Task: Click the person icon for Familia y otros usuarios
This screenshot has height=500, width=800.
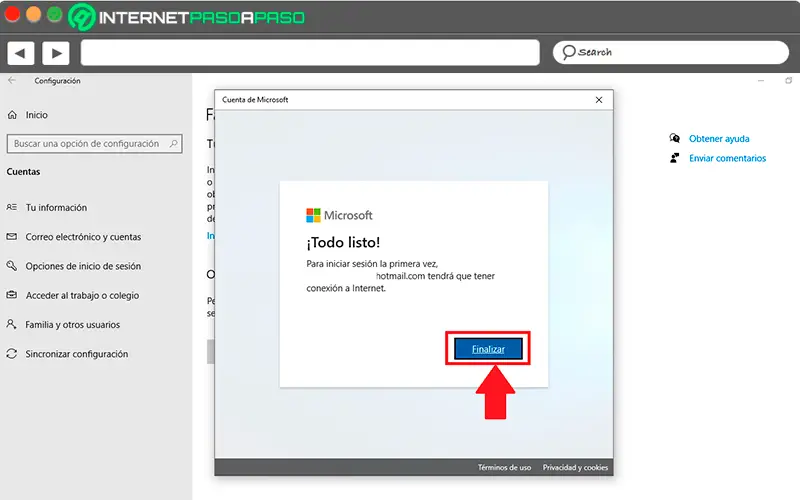Action: (x=11, y=324)
